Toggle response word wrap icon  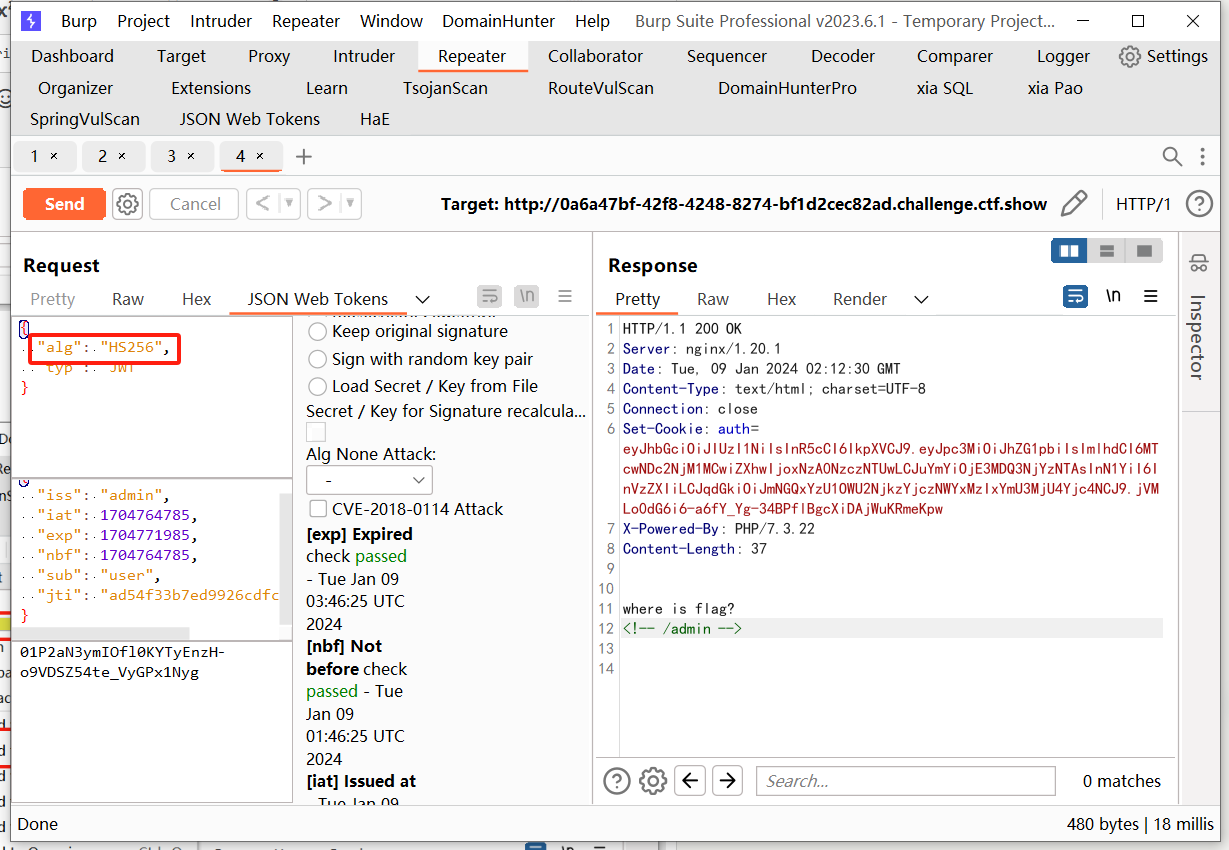(x=1075, y=297)
